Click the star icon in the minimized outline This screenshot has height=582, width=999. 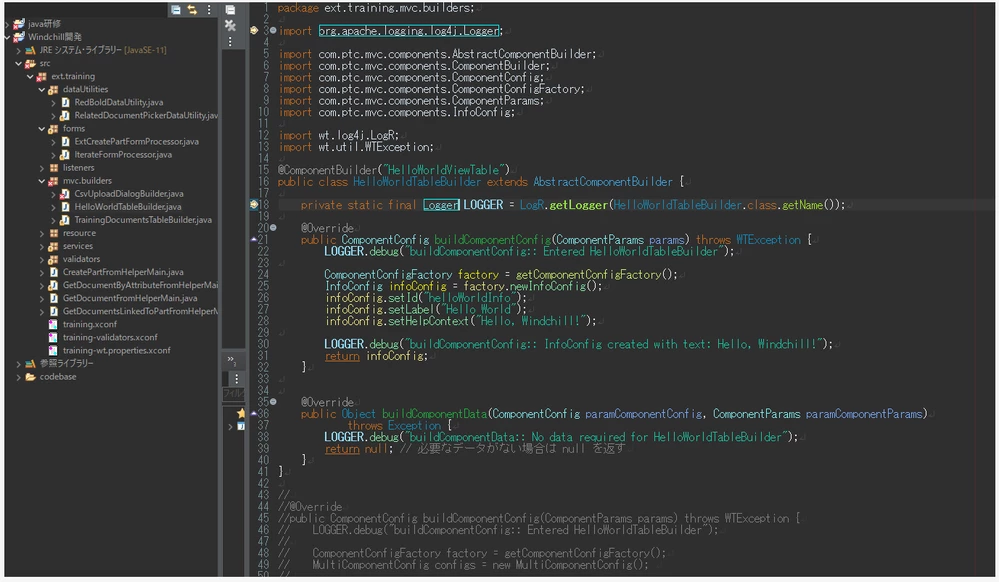(x=241, y=413)
